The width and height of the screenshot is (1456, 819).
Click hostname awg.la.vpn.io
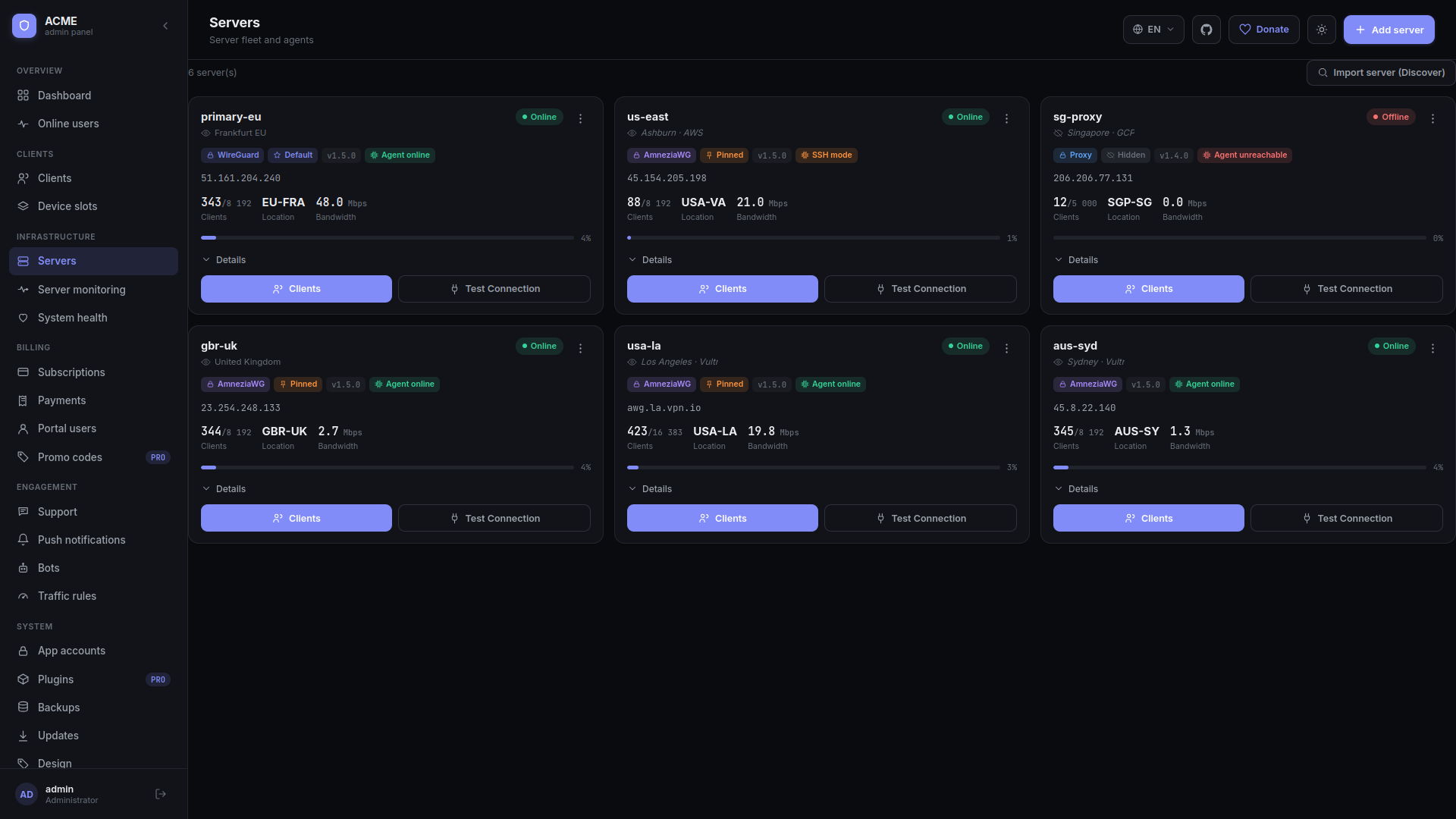click(x=664, y=408)
